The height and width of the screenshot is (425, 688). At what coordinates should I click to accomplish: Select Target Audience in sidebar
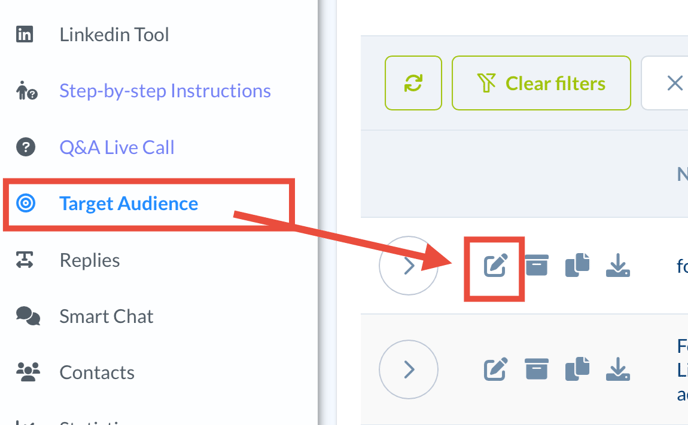pyautogui.click(x=128, y=204)
